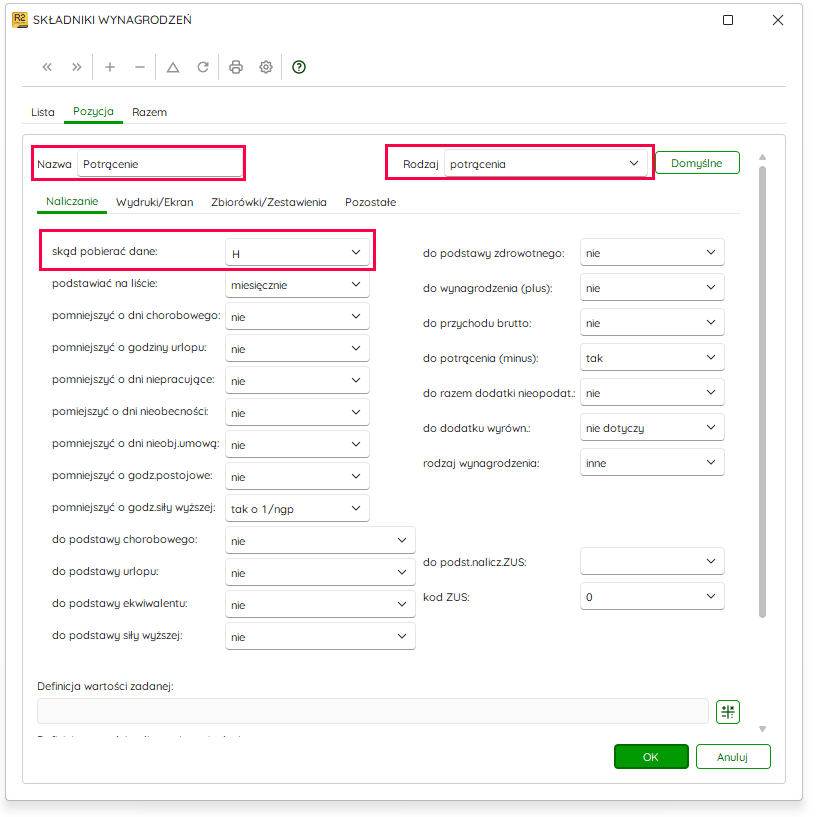Click the Nazwa input field
Screen dimensions: 826x817
(160, 163)
